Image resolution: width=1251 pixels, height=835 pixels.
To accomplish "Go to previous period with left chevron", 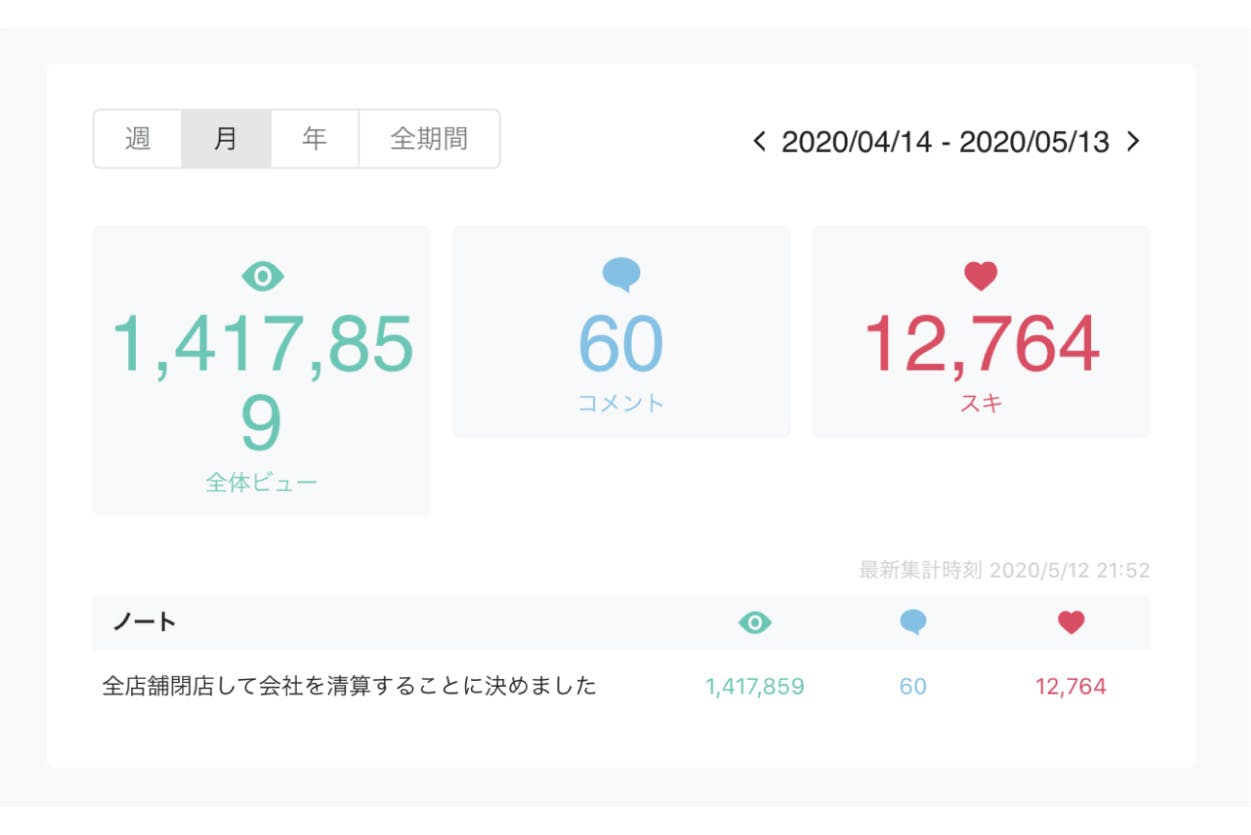I will (x=759, y=142).
